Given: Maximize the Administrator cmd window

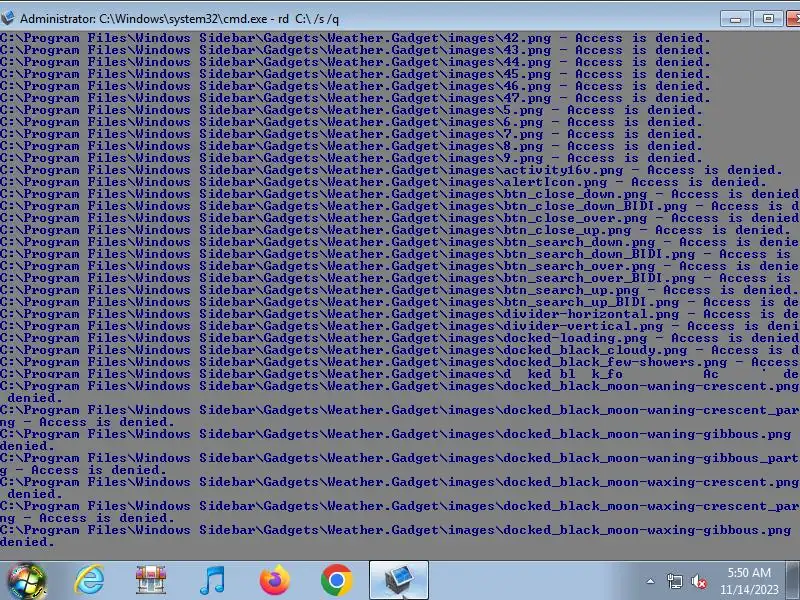Looking at the screenshot, I should click(x=768, y=19).
